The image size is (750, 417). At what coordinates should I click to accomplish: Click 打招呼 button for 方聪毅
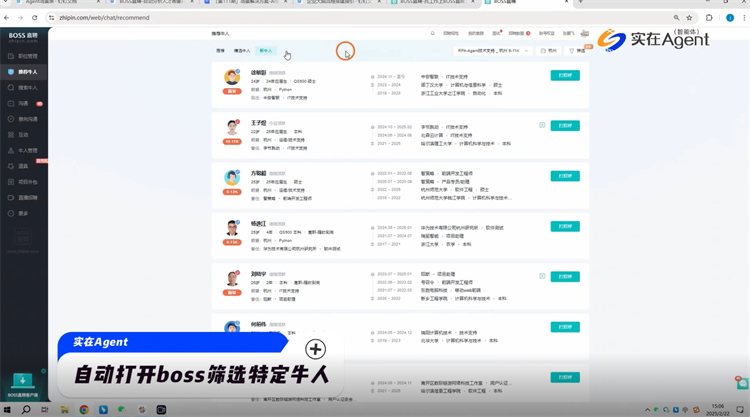click(564, 176)
